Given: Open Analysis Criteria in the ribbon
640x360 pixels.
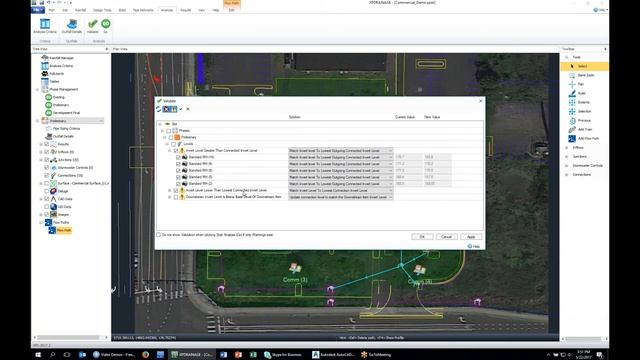Looking at the screenshot, I should pos(45,27).
